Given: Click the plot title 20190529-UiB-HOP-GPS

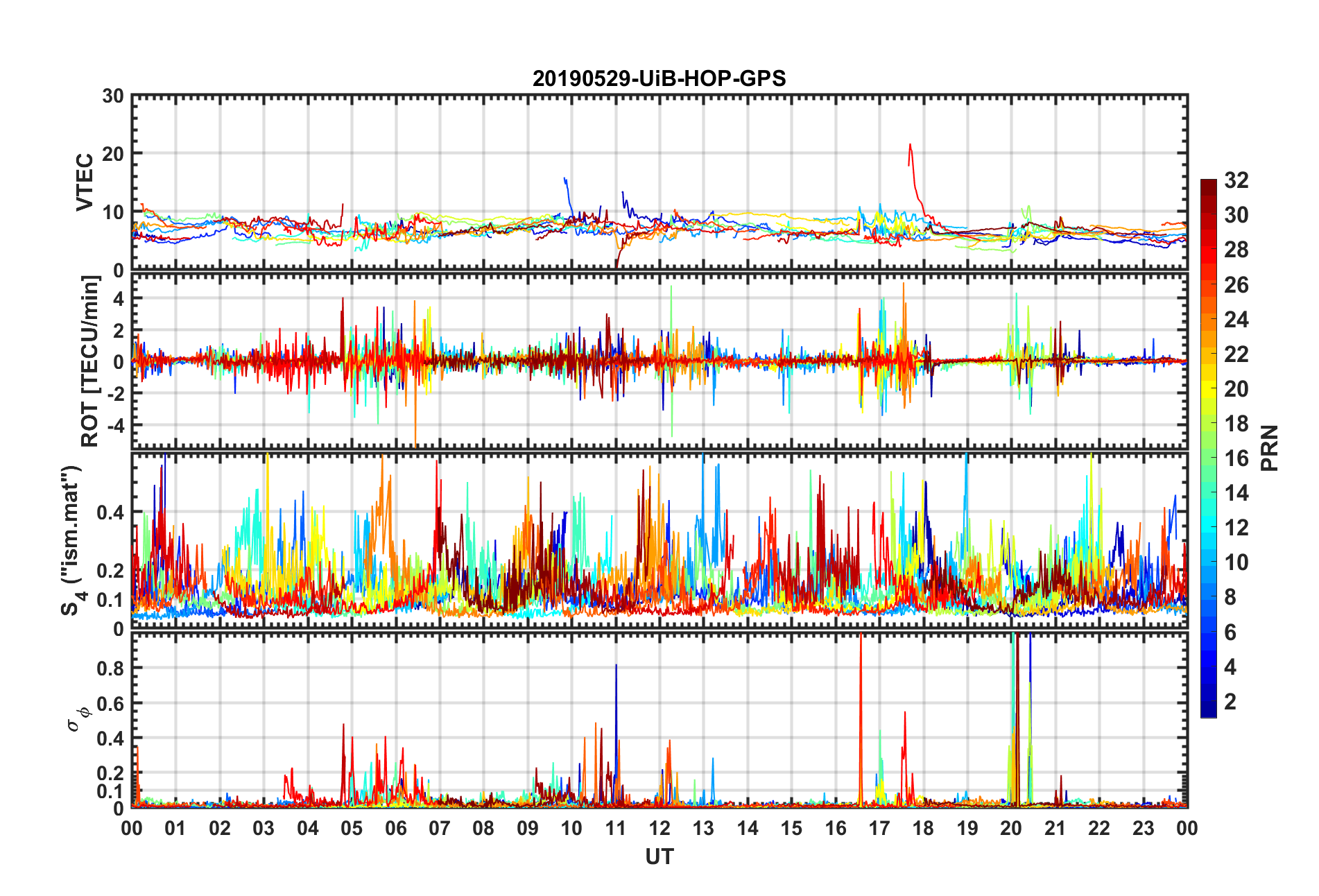Looking at the screenshot, I should [x=659, y=78].
